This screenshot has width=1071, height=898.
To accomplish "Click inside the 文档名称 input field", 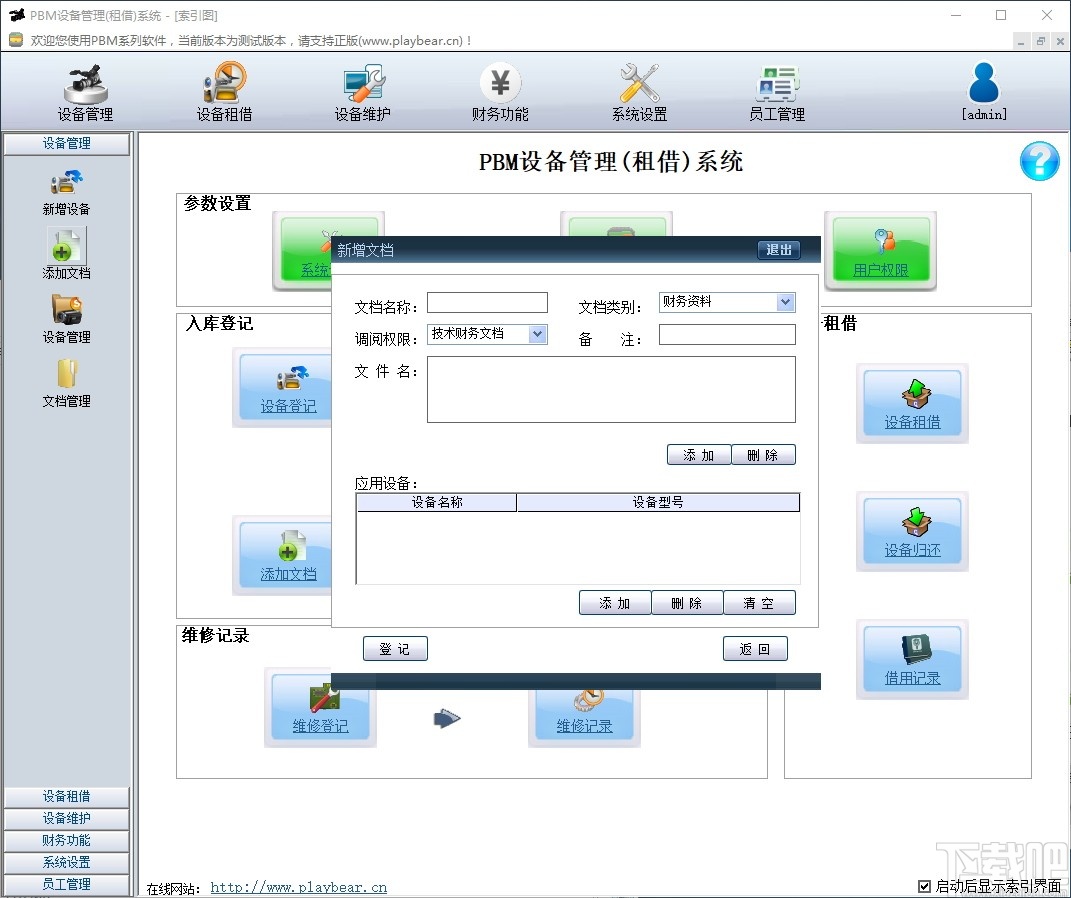I will click(487, 301).
